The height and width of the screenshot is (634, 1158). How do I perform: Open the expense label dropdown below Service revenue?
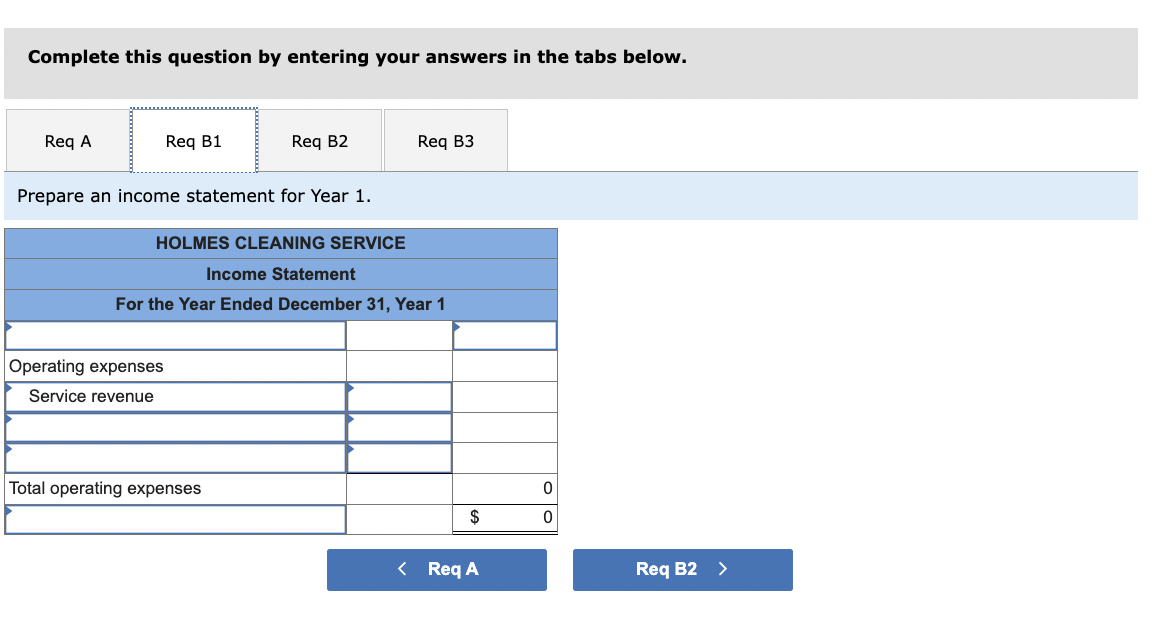[x=175, y=427]
